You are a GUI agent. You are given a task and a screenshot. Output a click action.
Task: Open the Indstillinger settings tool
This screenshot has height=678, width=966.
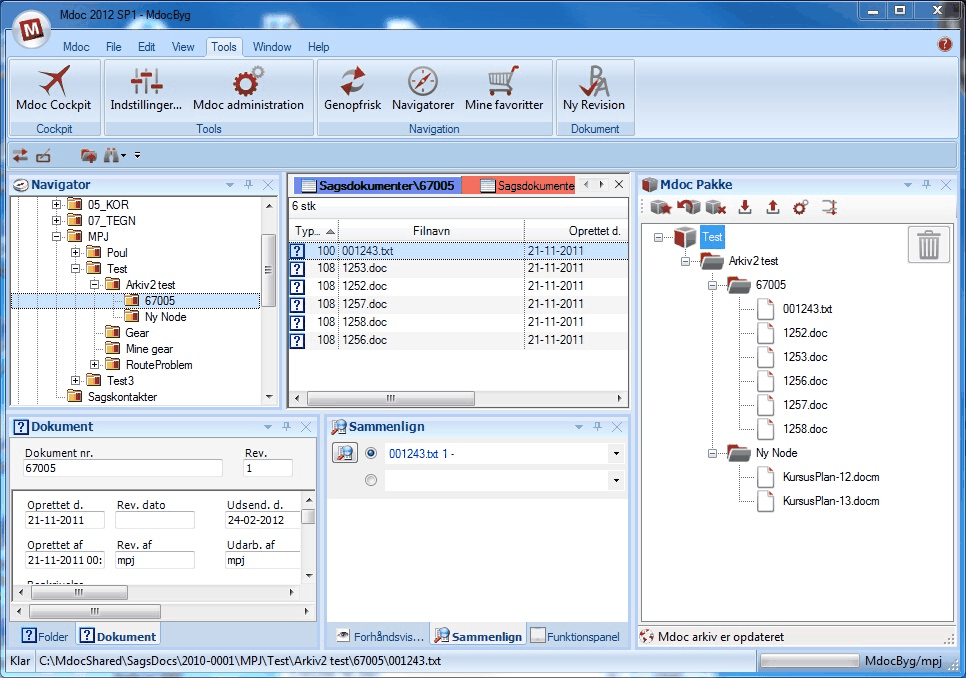tap(146, 89)
